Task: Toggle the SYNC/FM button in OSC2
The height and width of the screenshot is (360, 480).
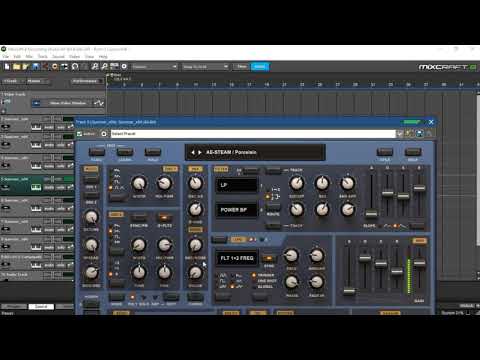Action: pos(139,218)
